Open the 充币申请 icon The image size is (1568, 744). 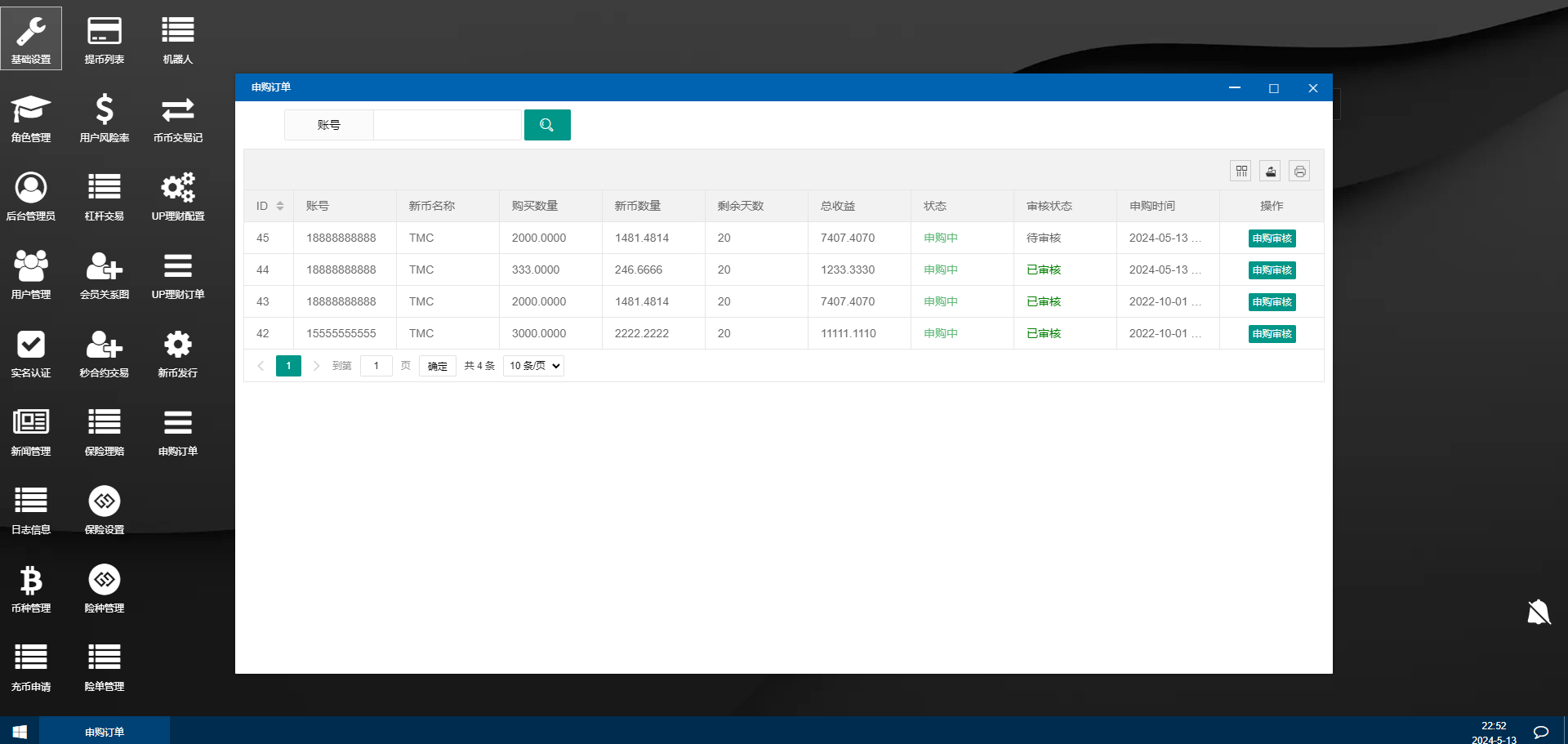click(31, 666)
